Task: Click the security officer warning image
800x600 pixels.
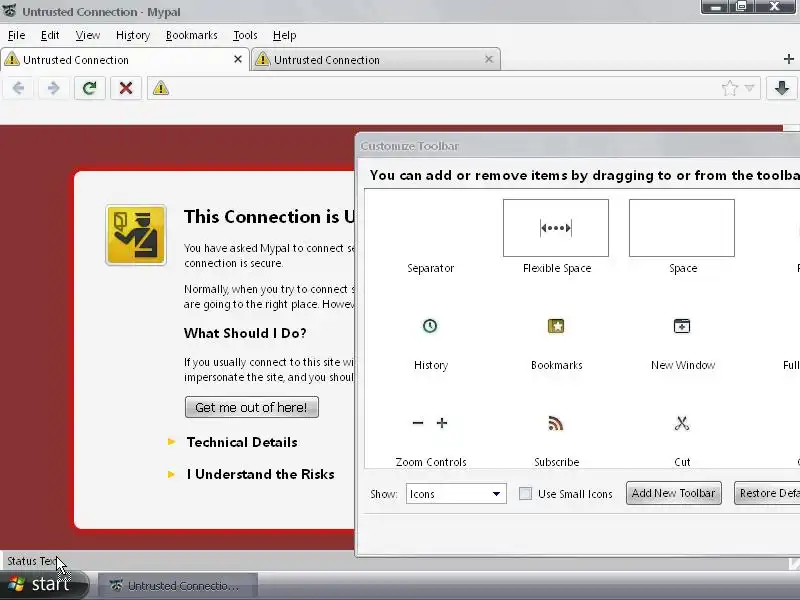Action: click(136, 235)
